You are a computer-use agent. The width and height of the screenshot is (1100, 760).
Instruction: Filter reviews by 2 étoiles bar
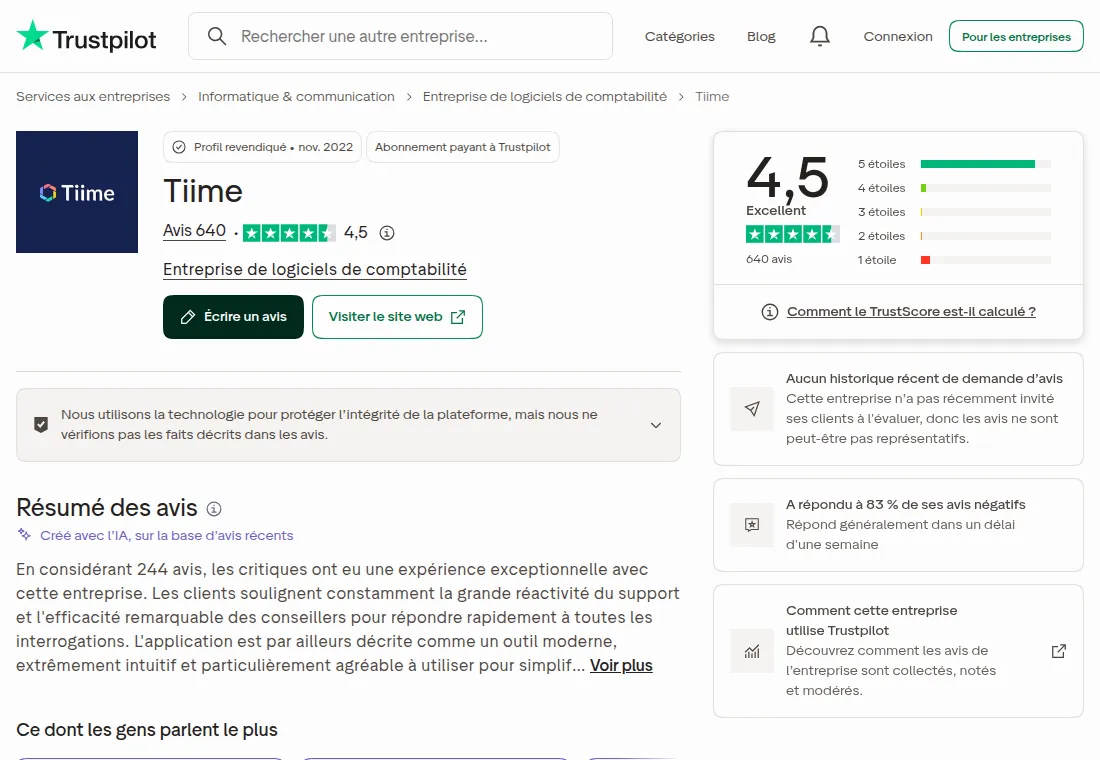[x=954, y=236]
